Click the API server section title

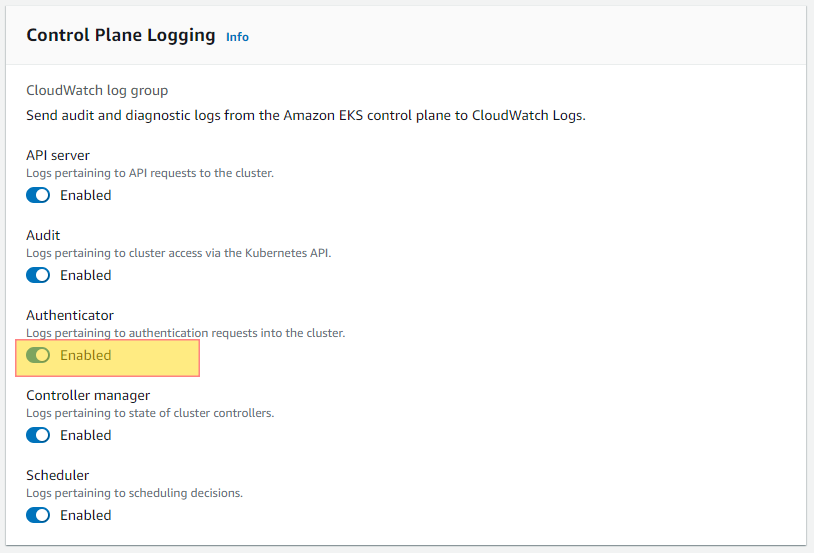(x=58, y=155)
